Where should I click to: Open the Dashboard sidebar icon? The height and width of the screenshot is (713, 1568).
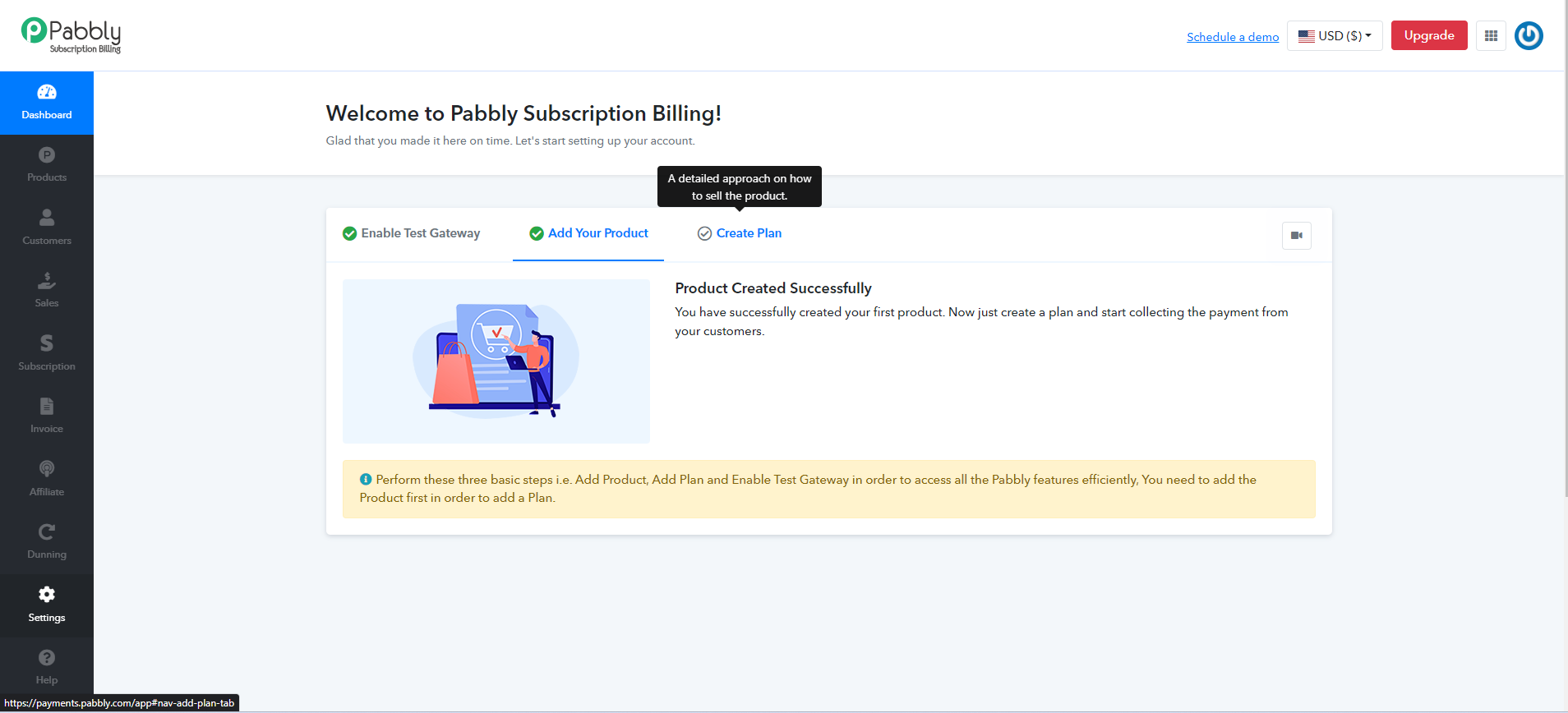[47, 103]
